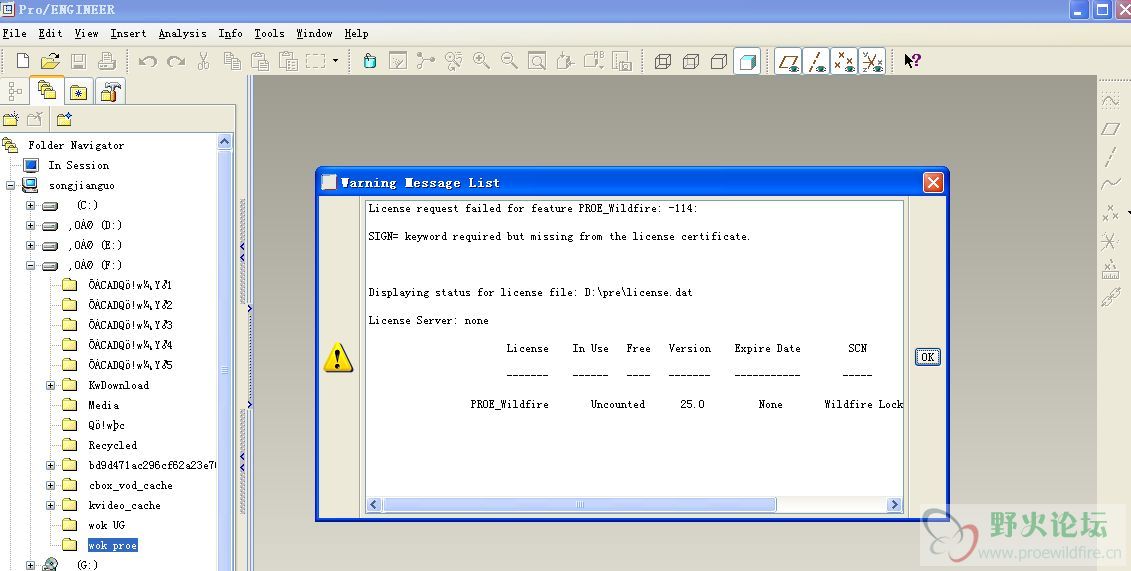The height and width of the screenshot is (571, 1131).
Task: Select the Media folder
Action: click(103, 405)
